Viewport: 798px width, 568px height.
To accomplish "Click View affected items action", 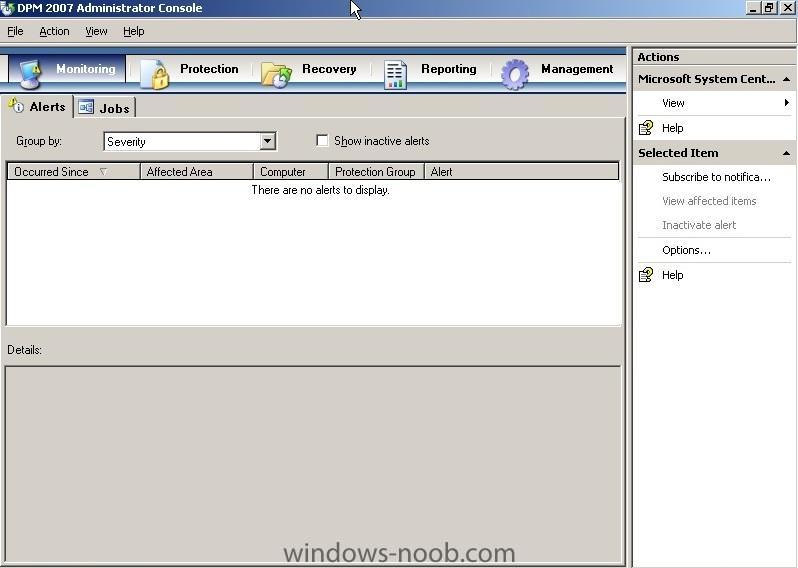I will pos(709,201).
